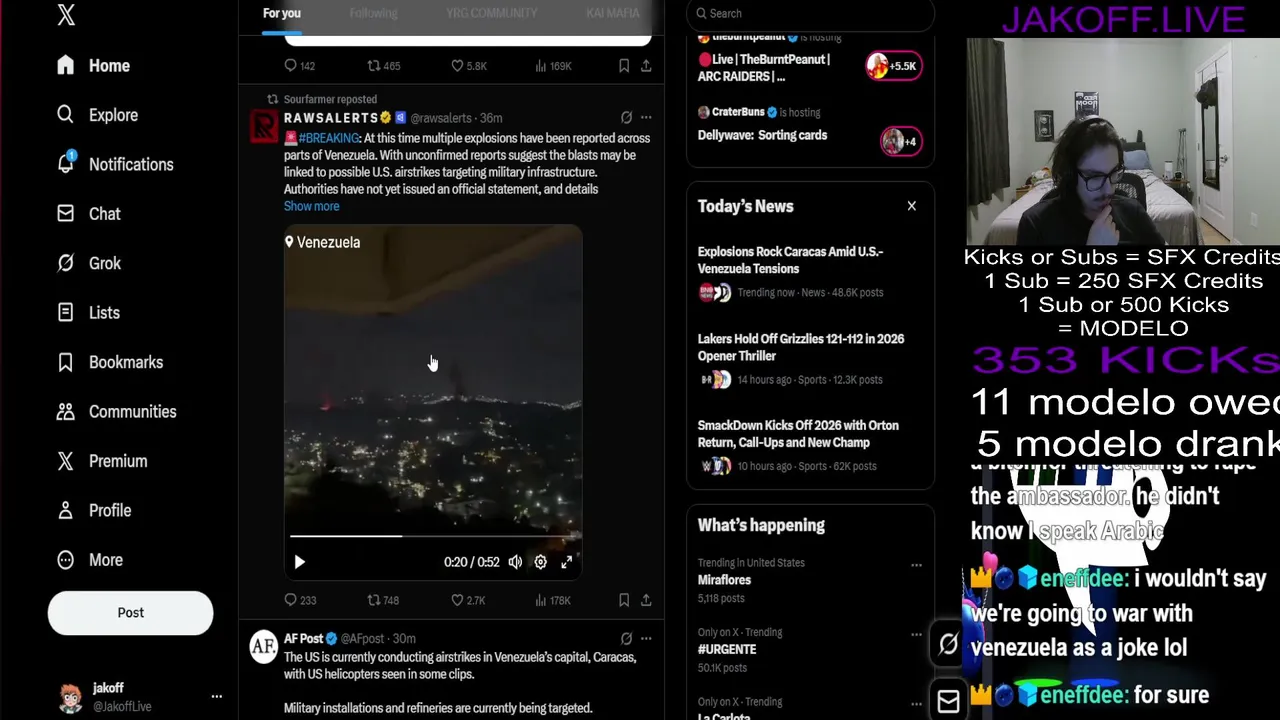1280x720 pixels.
Task: Reply to the top post with 142 replies
Action: (299, 66)
